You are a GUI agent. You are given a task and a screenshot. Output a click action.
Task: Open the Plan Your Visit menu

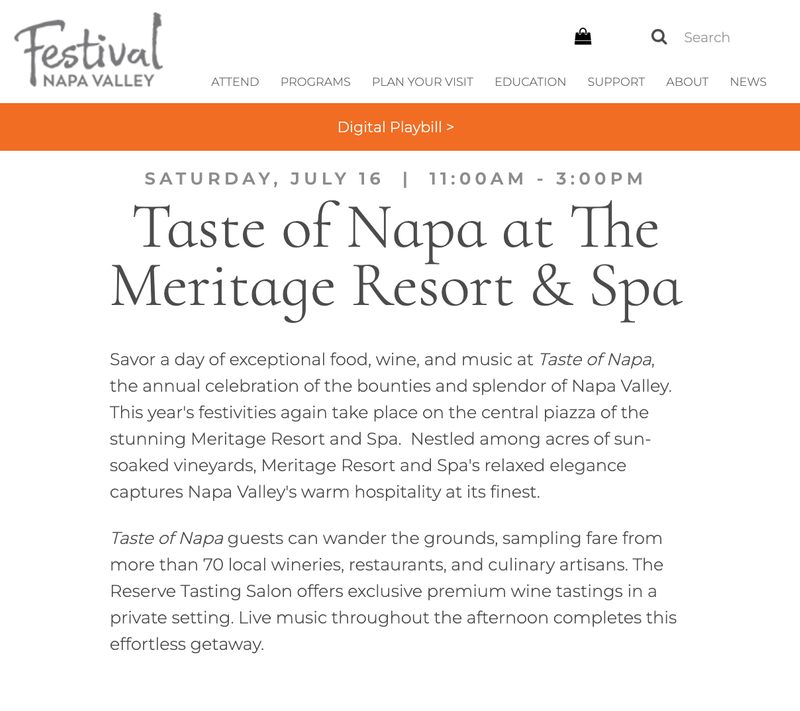coord(422,82)
